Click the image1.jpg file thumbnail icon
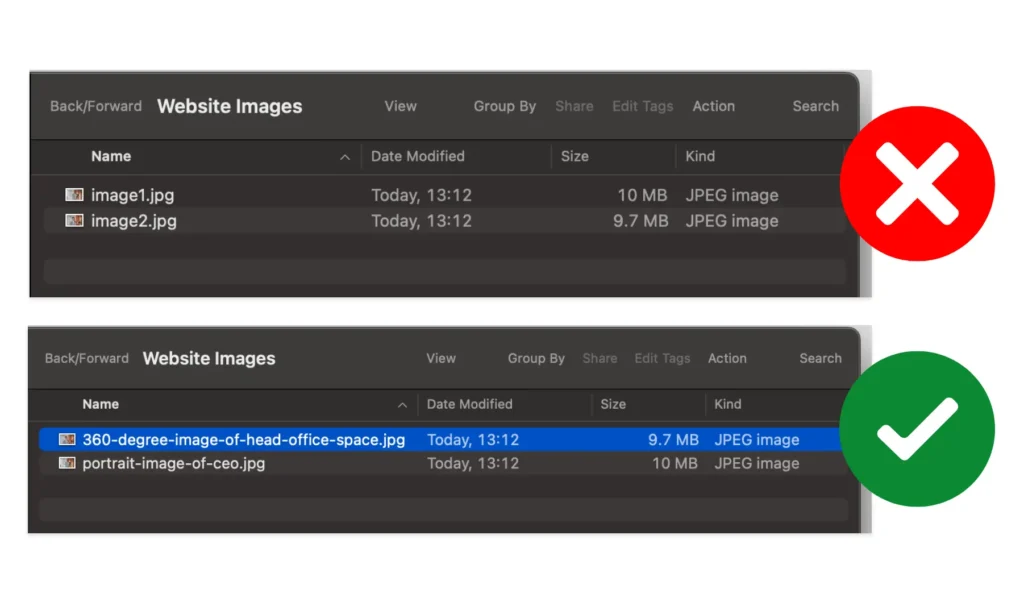1024x614 pixels. tap(74, 195)
